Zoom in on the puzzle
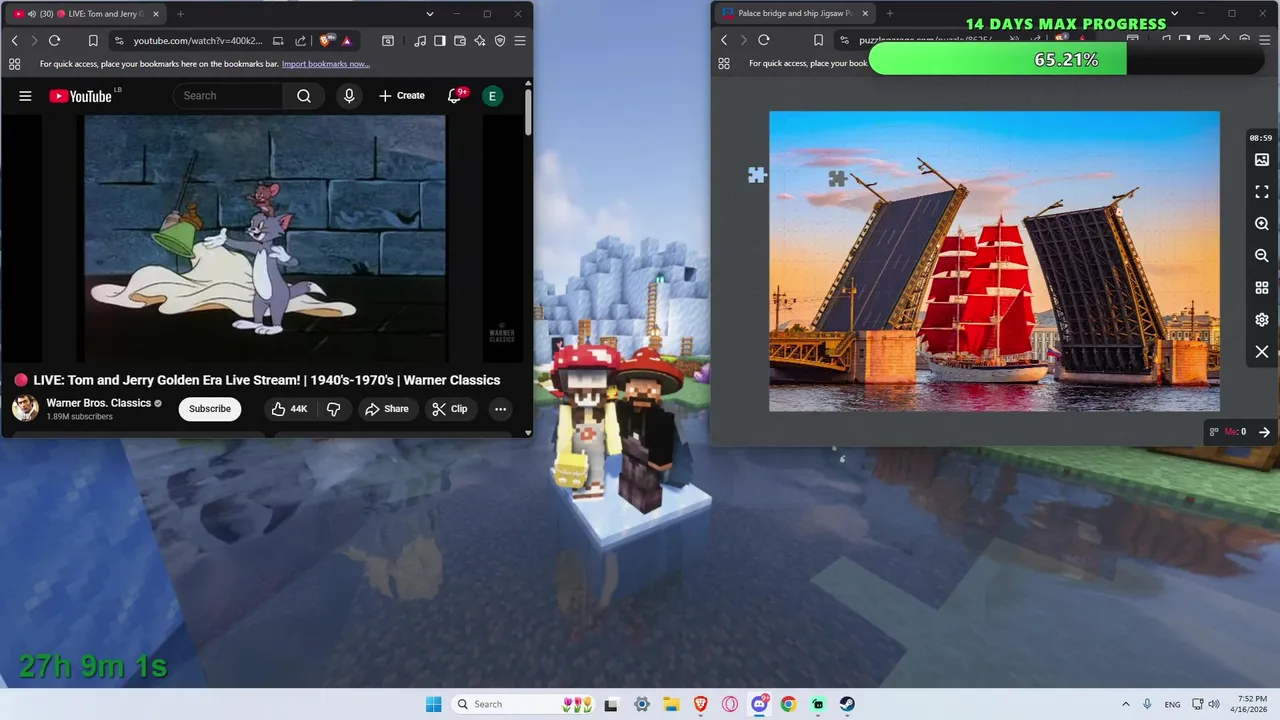Image resolution: width=1280 pixels, height=720 pixels. [1262, 224]
